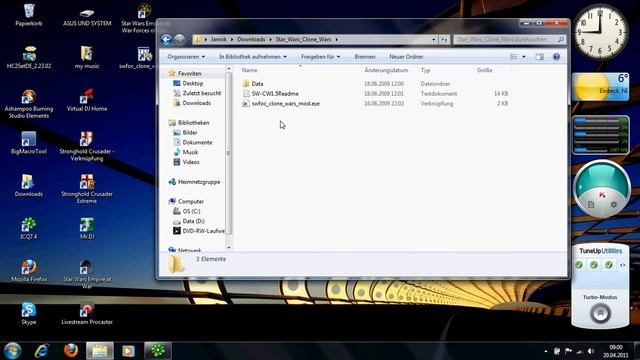This screenshot has height=360, width=640.
Task: Click the Jannik breadcrumb segment
Action: point(218,40)
